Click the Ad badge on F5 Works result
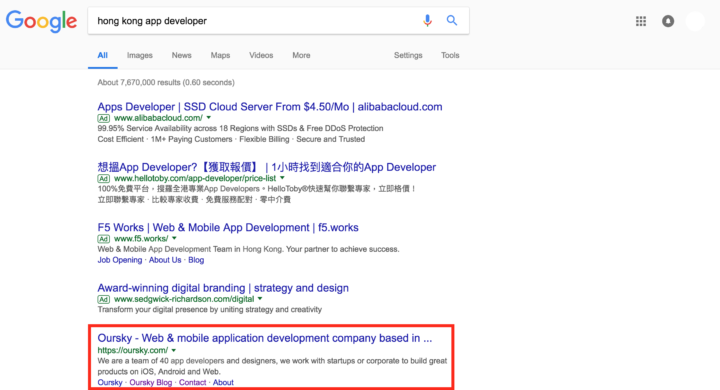Viewport: 720px width, 390px height. 103,239
